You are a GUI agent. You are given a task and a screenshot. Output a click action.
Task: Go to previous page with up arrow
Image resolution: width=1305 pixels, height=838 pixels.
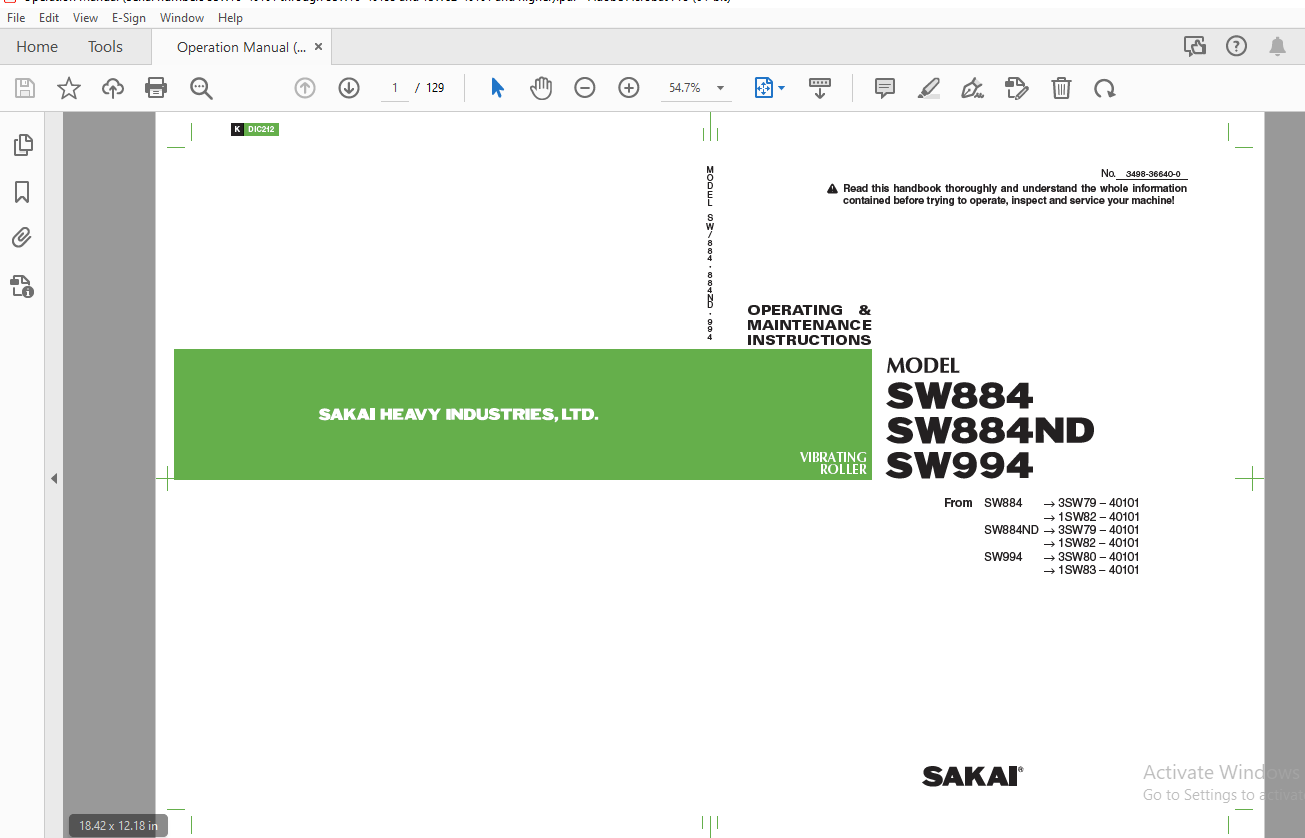305,88
